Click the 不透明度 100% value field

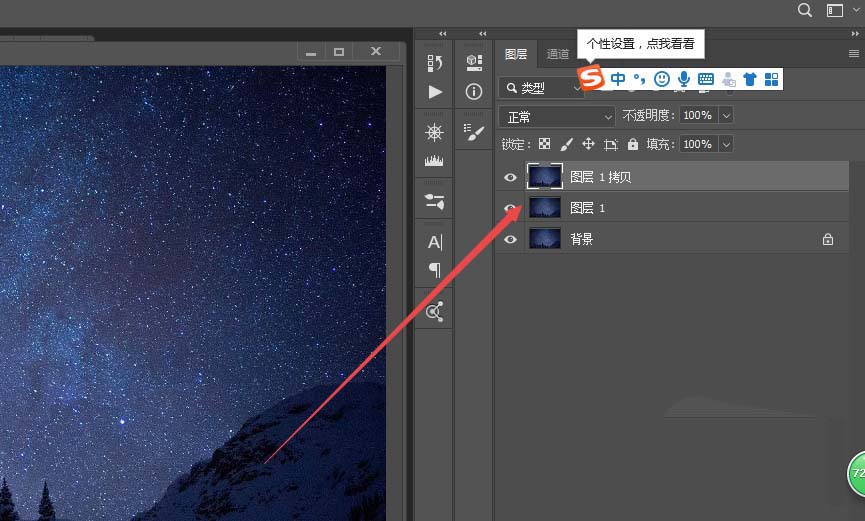click(698, 115)
